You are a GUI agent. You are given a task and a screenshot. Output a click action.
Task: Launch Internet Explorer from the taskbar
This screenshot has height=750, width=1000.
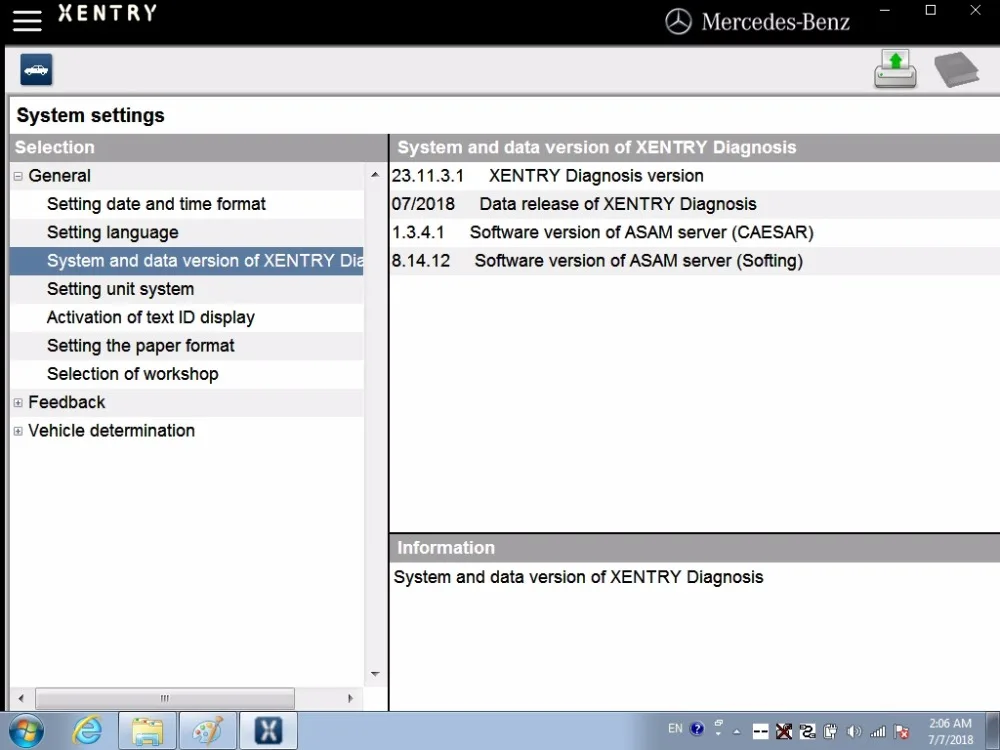87,732
